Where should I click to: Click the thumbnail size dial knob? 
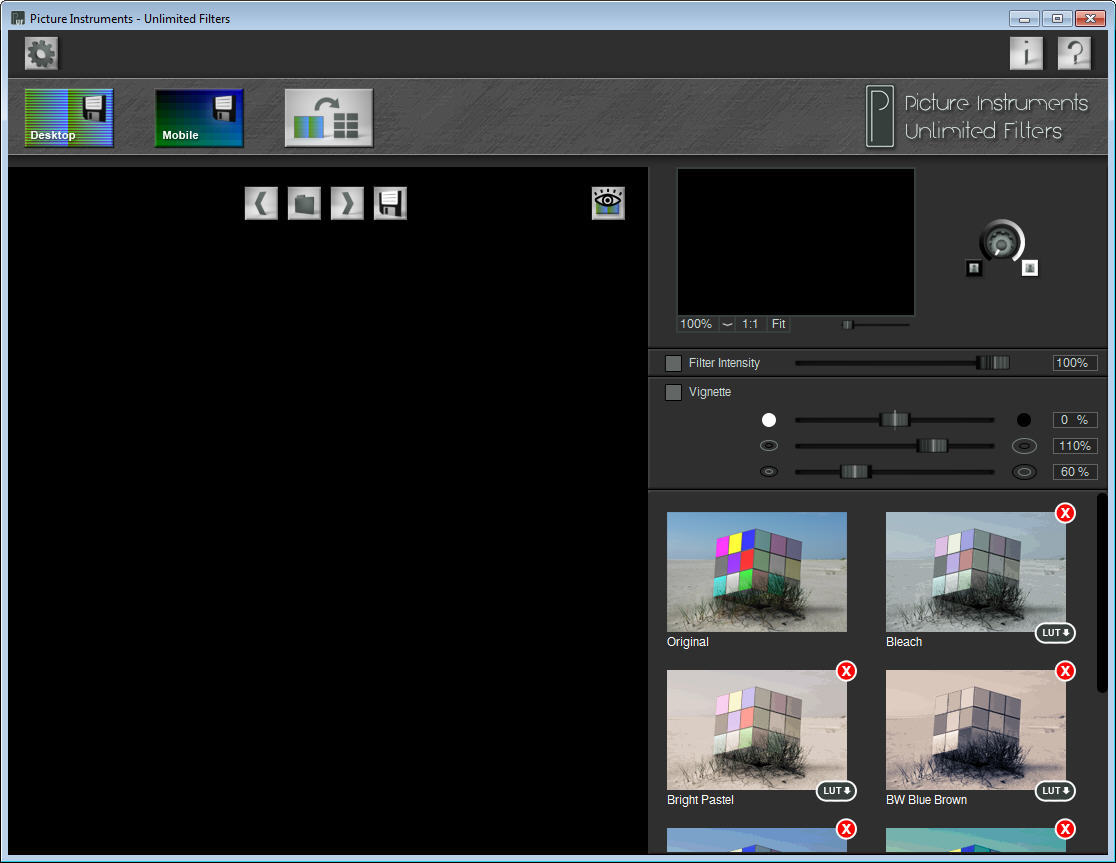coord(1001,242)
